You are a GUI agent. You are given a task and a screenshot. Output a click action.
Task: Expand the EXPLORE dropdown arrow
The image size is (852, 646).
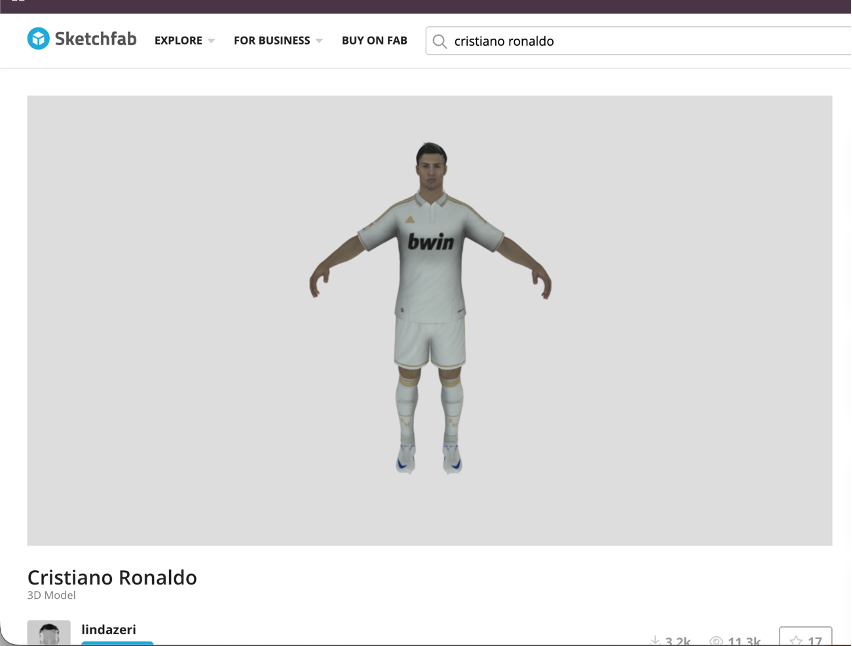point(211,41)
